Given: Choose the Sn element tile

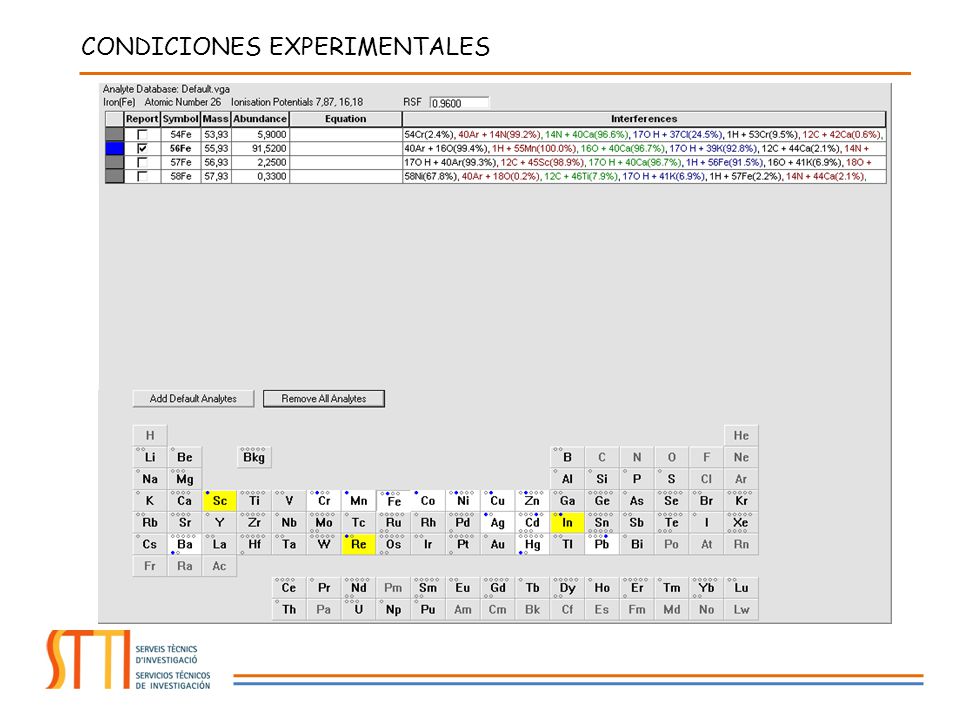Looking at the screenshot, I should tap(602, 522).
